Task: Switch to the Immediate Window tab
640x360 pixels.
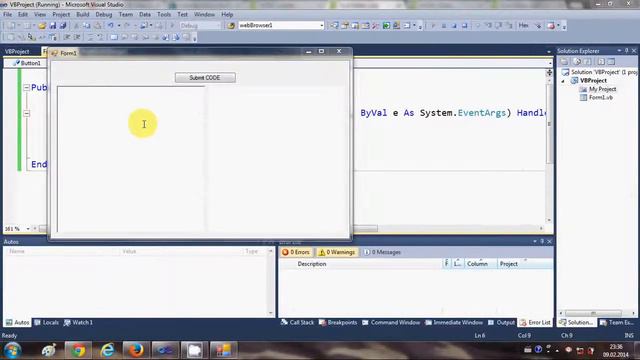Action: tap(454, 322)
